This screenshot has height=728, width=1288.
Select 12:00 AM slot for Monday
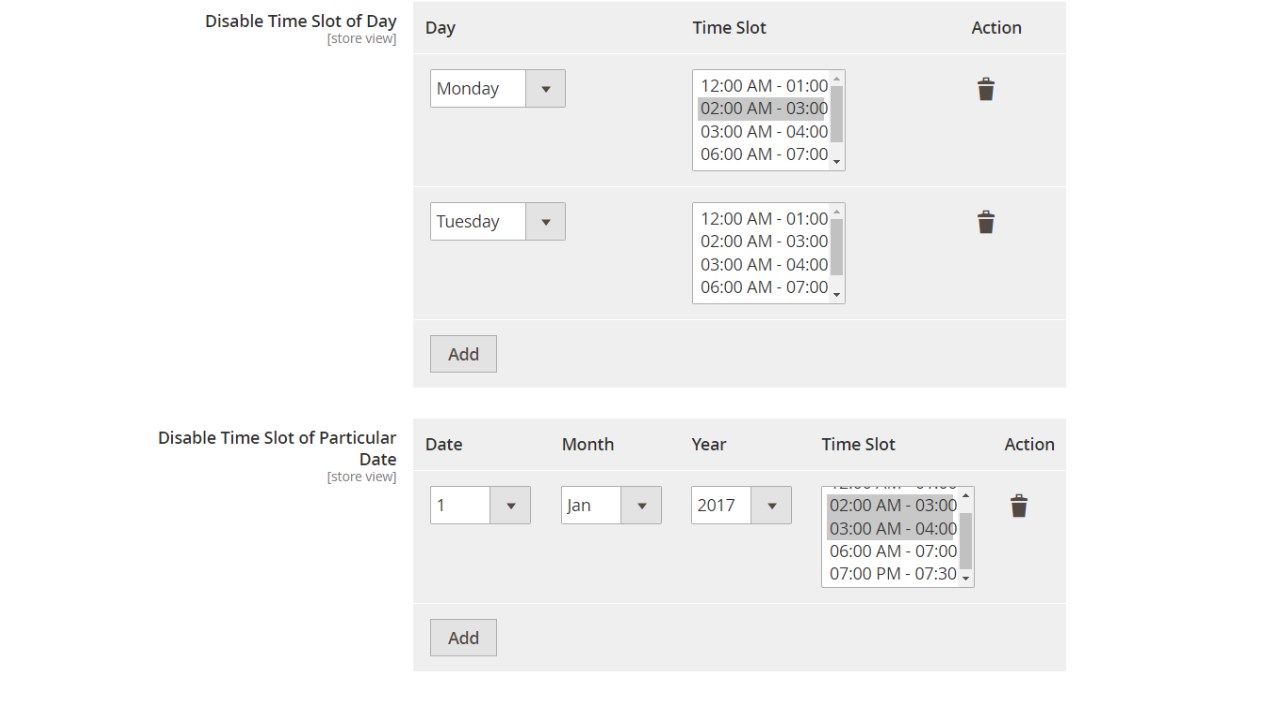tap(763, 86)
